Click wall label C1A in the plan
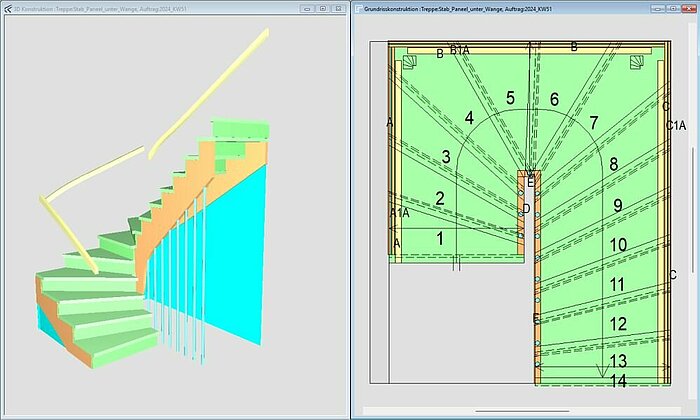Image resolution: width=700 pixels, height=420 pixels. (677, 126)
